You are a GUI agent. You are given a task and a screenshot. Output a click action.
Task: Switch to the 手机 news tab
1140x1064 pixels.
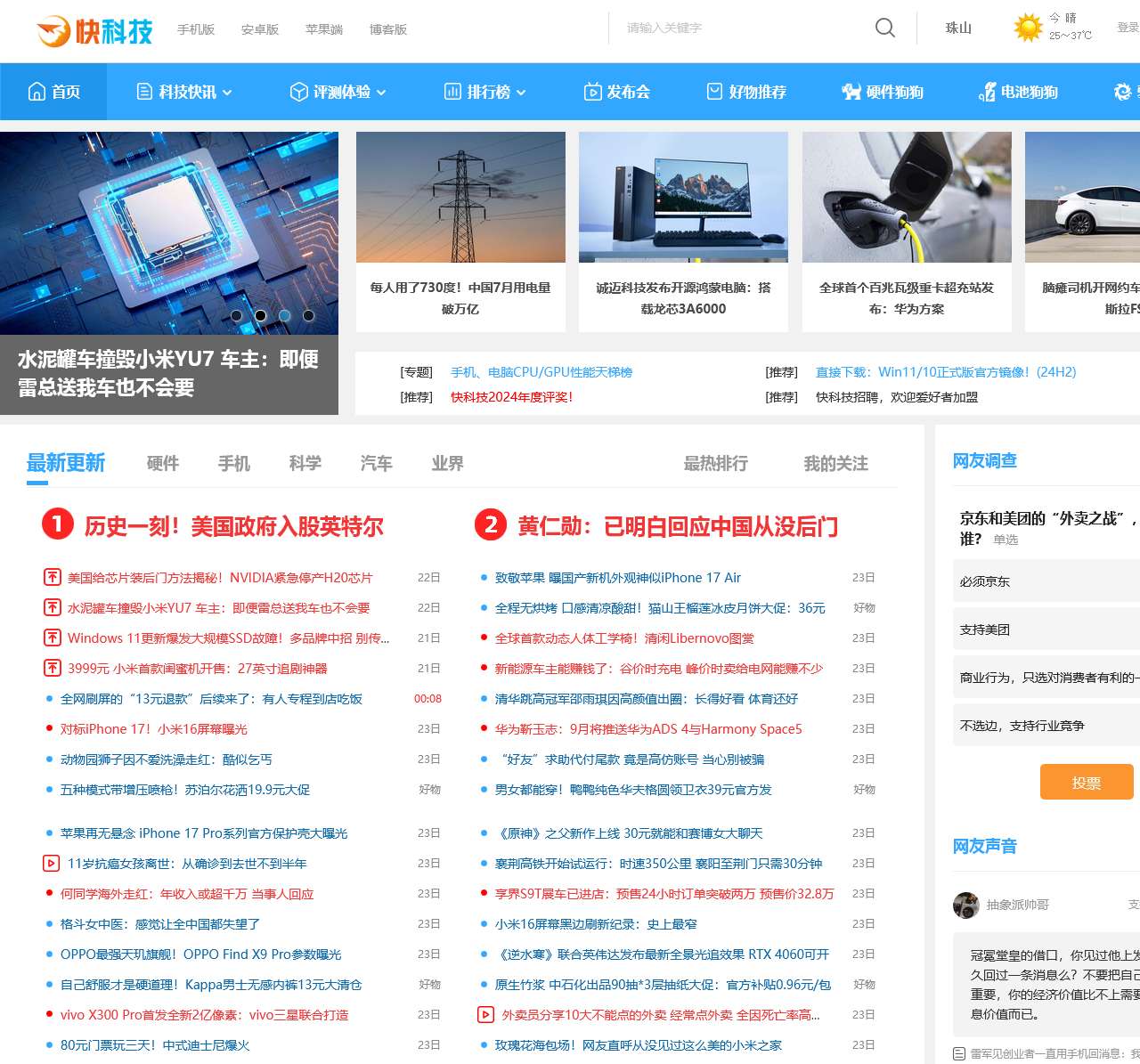tap(233, 463)
